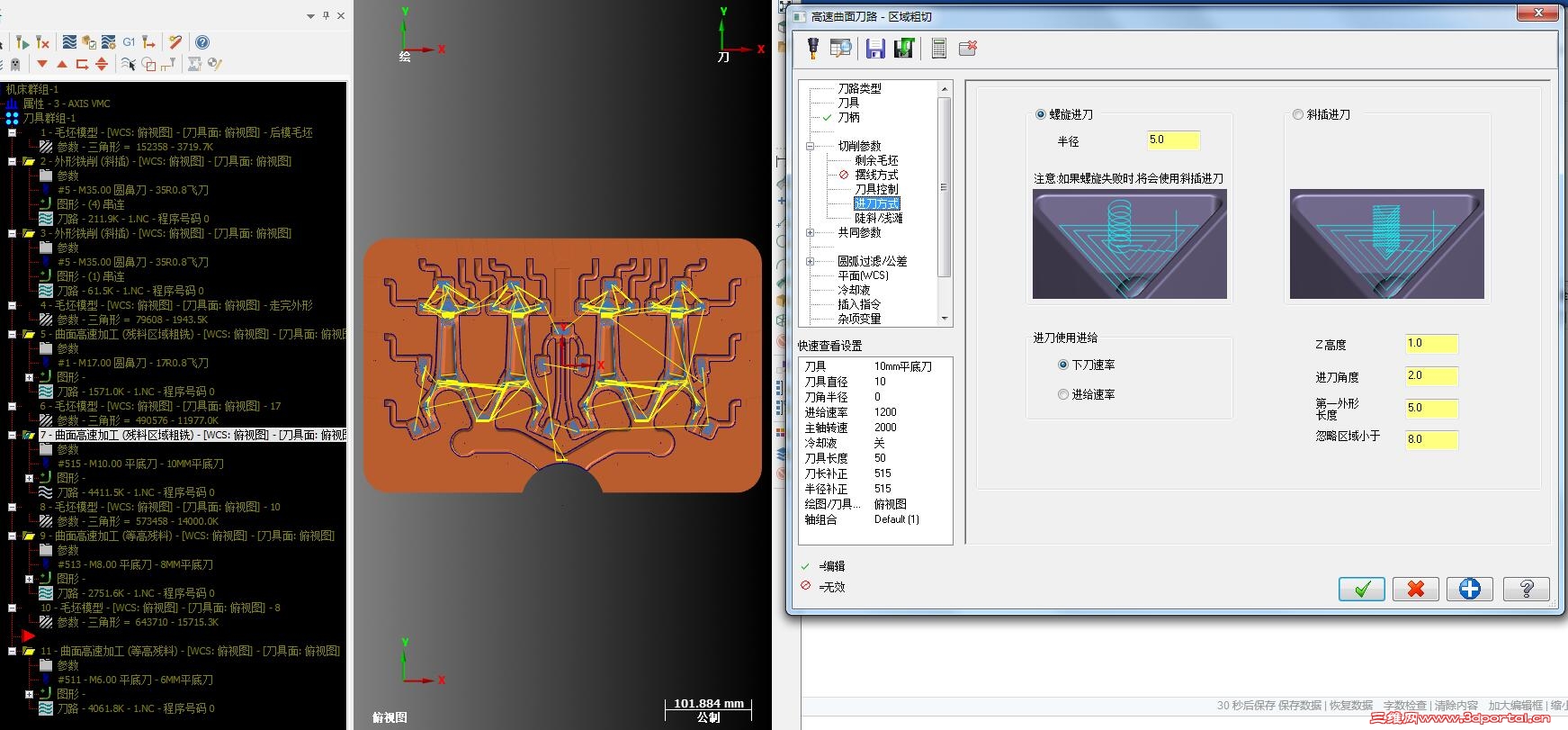Screen dimensions: 1568x730
Task: Click the tool manager icon in dialog toolbar
Action: point(813,48)
